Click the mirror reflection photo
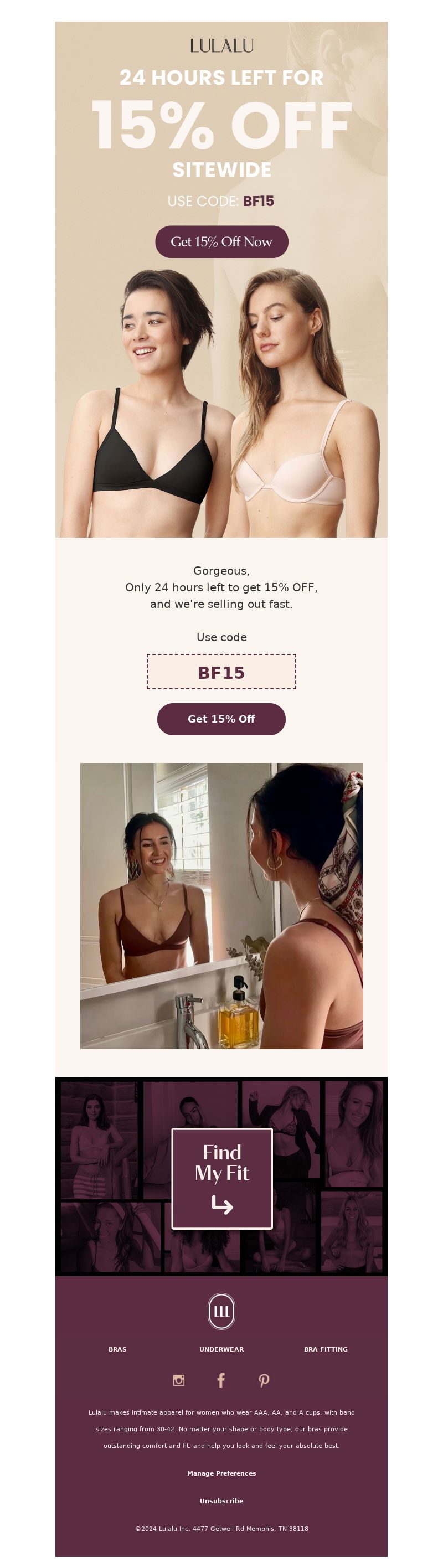This screenshot has height=1568, width=443. tap(221, 906)
